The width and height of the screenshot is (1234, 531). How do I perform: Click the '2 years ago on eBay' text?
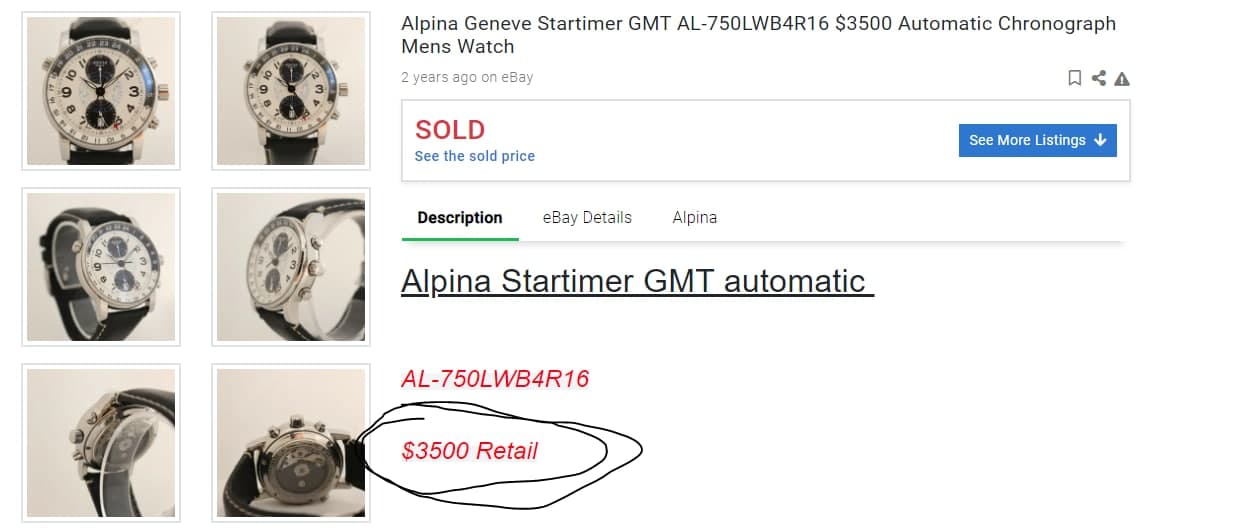tap(467, 77)
